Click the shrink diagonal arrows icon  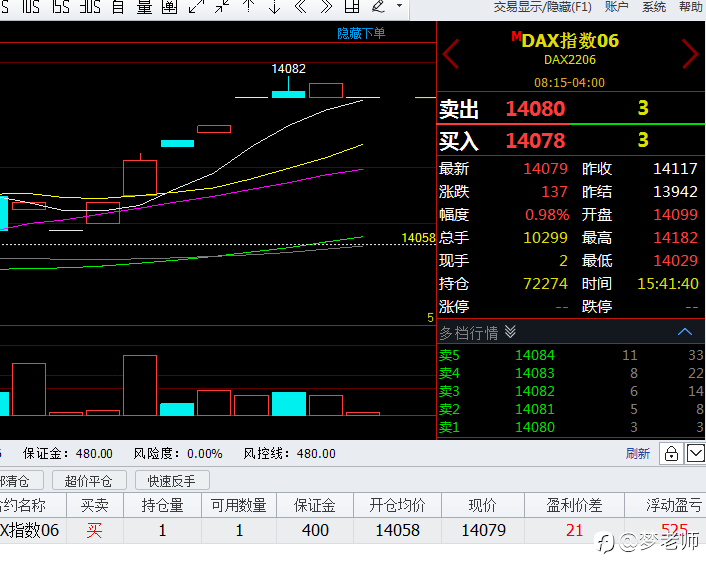point(222,7)
